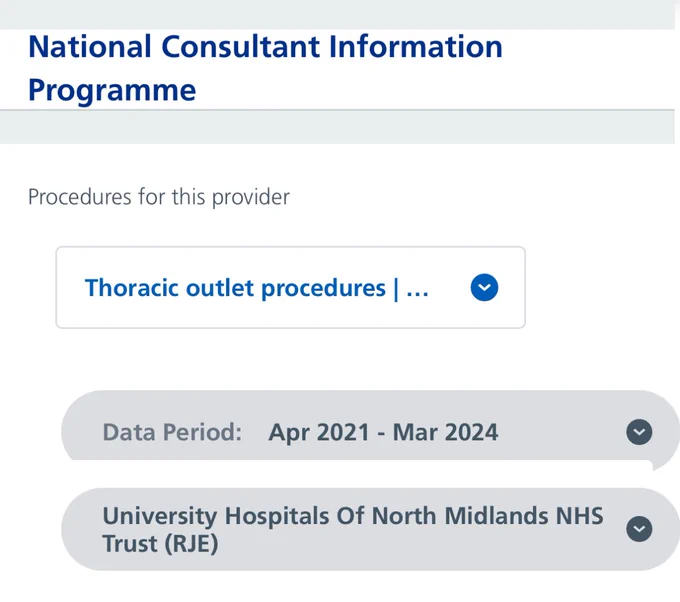This screenshot has height=602, width=680.
Task: Click 'NHS' in the trust selector
Action: (x=580, y=516)
